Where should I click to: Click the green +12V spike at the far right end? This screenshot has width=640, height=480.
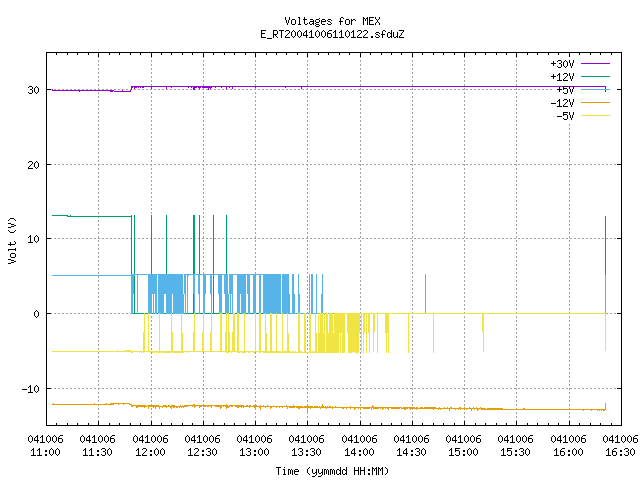tap(605, 245)
